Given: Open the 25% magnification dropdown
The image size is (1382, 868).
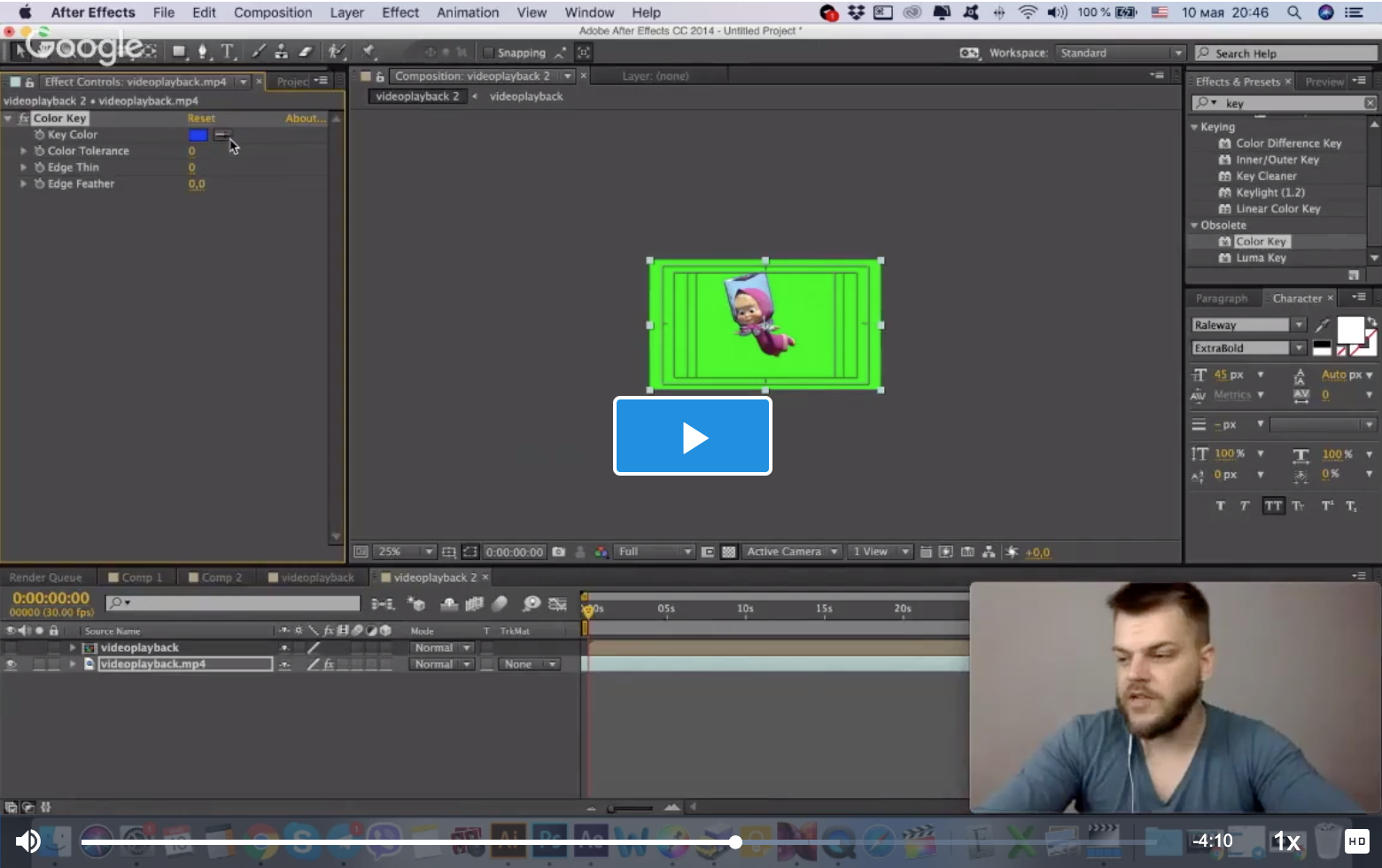Looking at the screenshot, I should (x=406, y=552).
